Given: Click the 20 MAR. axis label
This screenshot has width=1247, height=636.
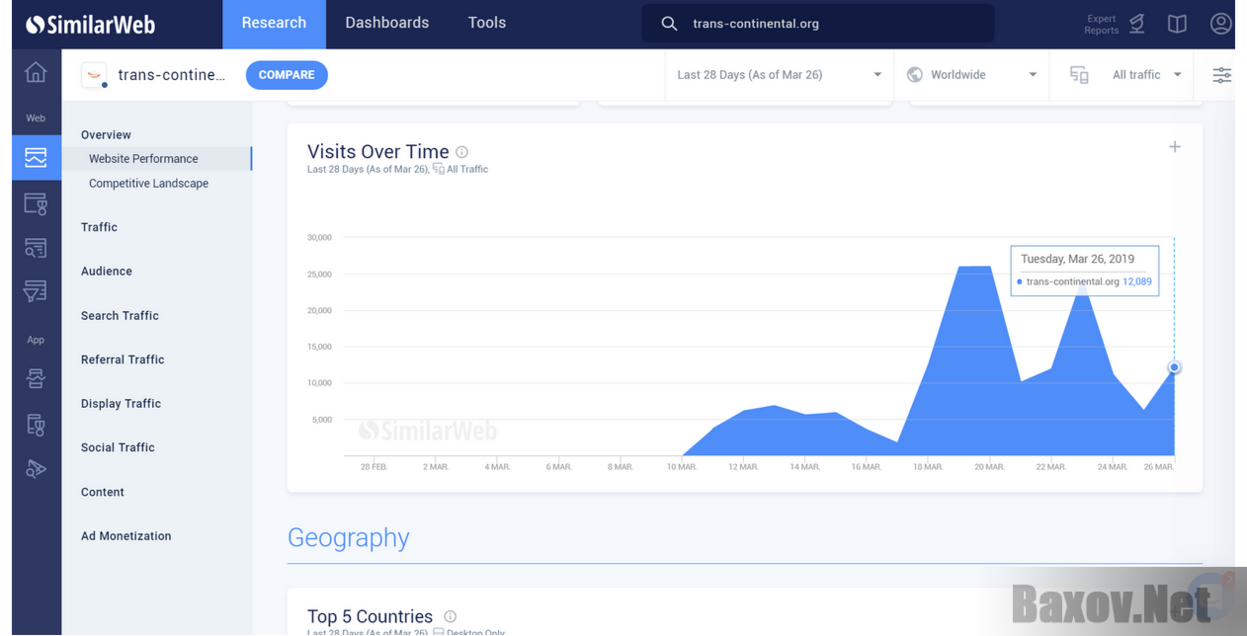Looking at the screenshot, I should (x=989, y=467).
